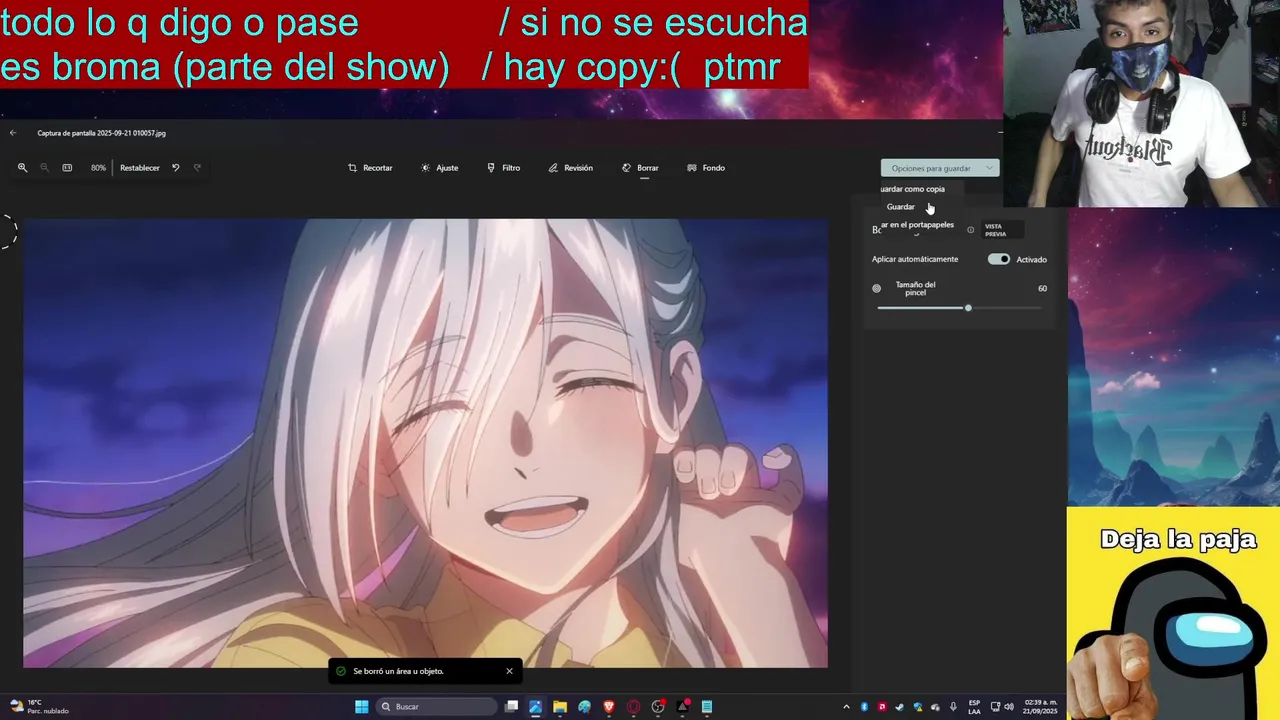Click the fit to window icon
The width and height of the screenshot is (1280, 720).
click(x=67, y=168)
